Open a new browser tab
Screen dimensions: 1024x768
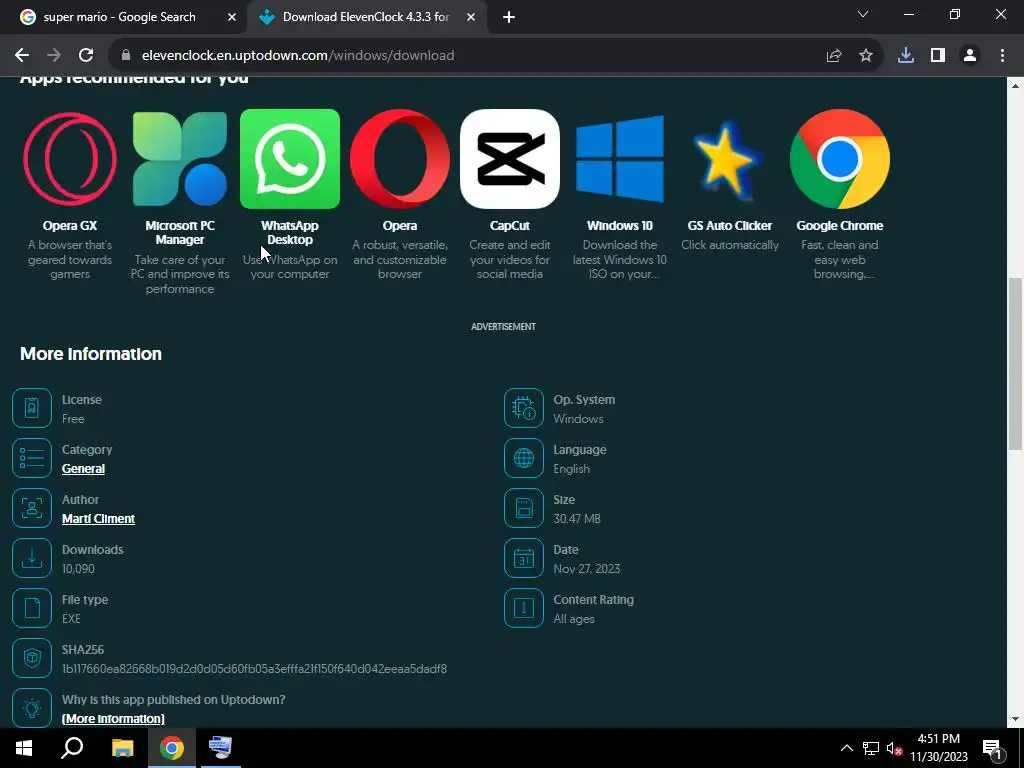coord(509,18)
